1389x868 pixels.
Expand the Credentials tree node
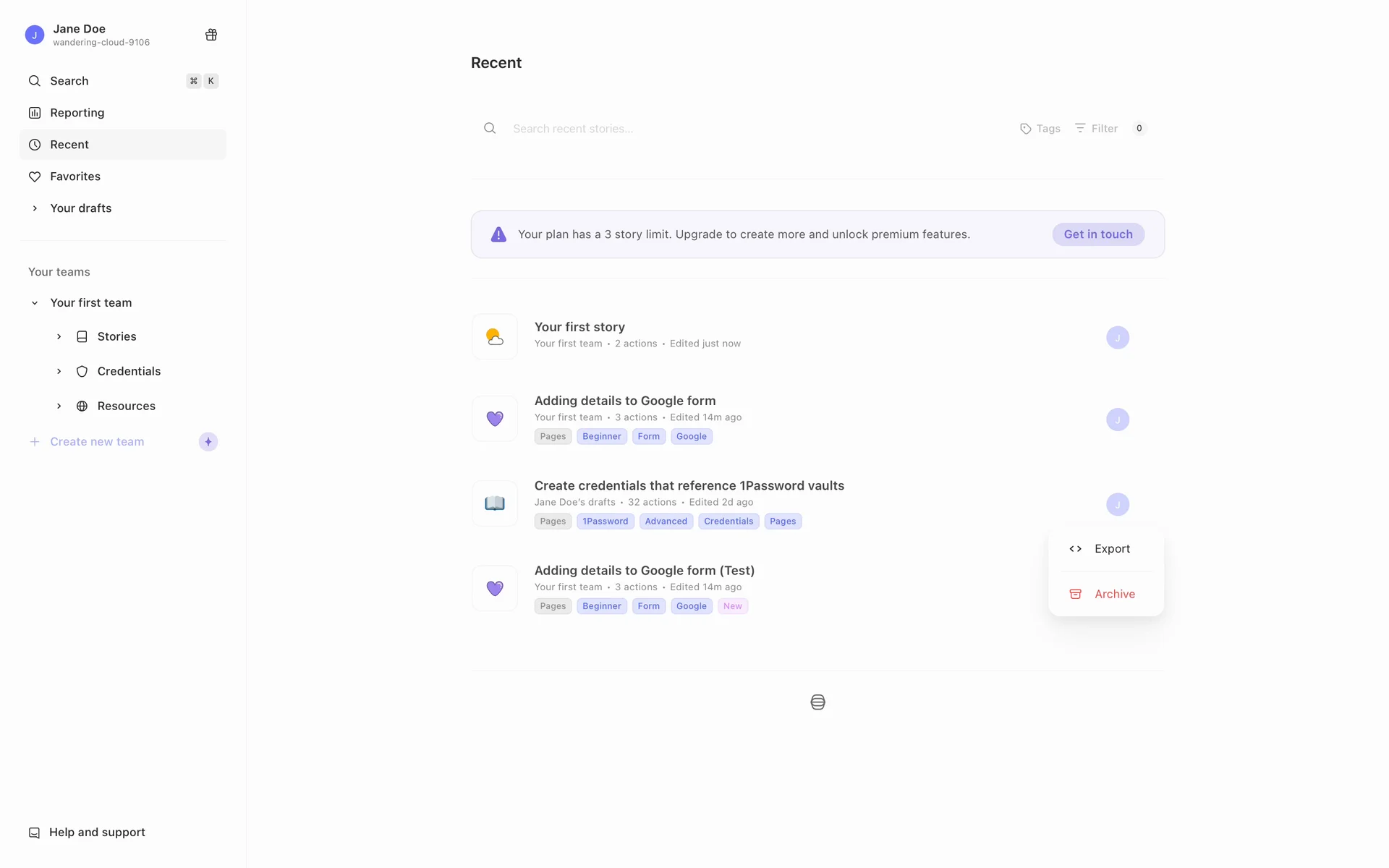pyautogui.click(x=59, y=371)
